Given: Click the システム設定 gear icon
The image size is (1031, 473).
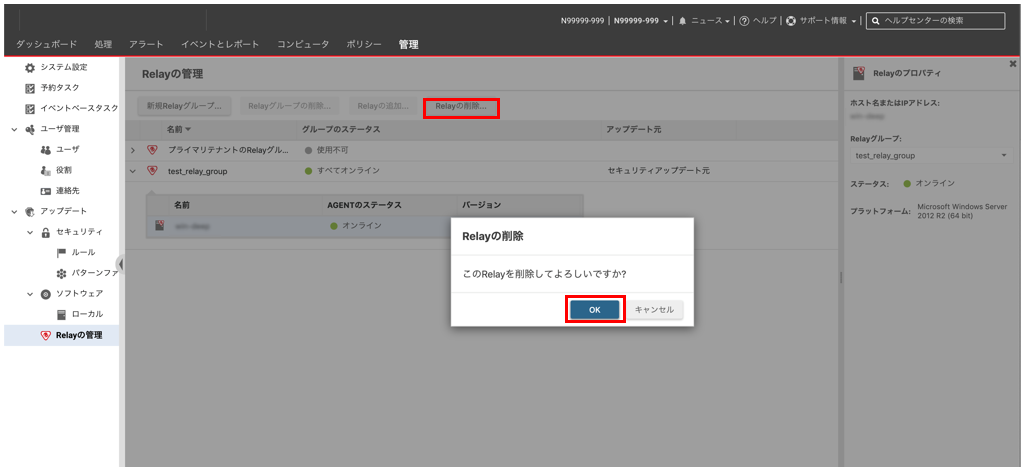Looking at the screenshot, I should [x=30, y=68].
